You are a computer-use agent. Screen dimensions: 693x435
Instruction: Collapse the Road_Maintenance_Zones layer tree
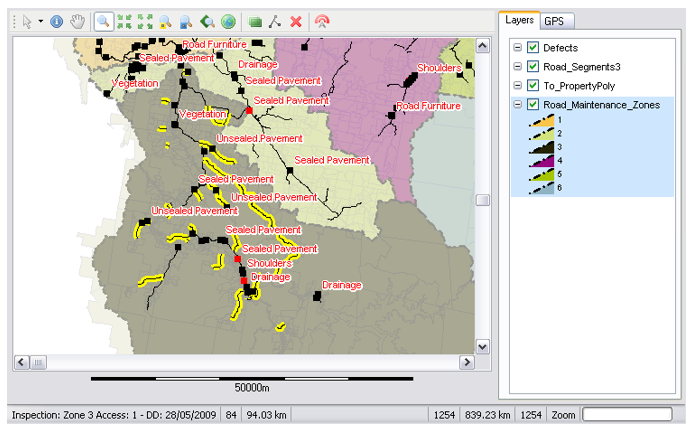click(517, 105)
